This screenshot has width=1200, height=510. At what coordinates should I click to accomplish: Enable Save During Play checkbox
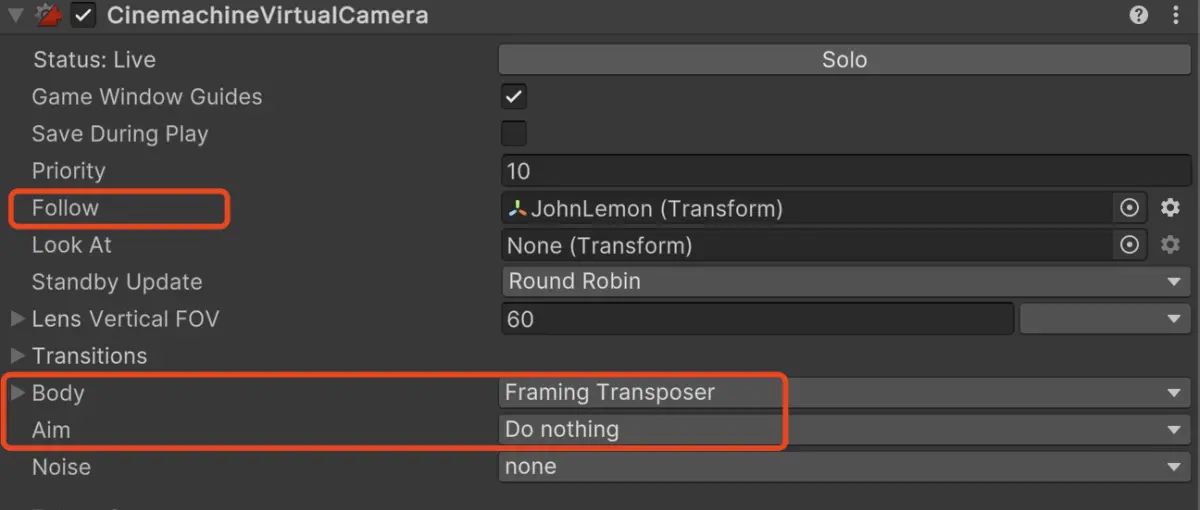pos(514,134)
